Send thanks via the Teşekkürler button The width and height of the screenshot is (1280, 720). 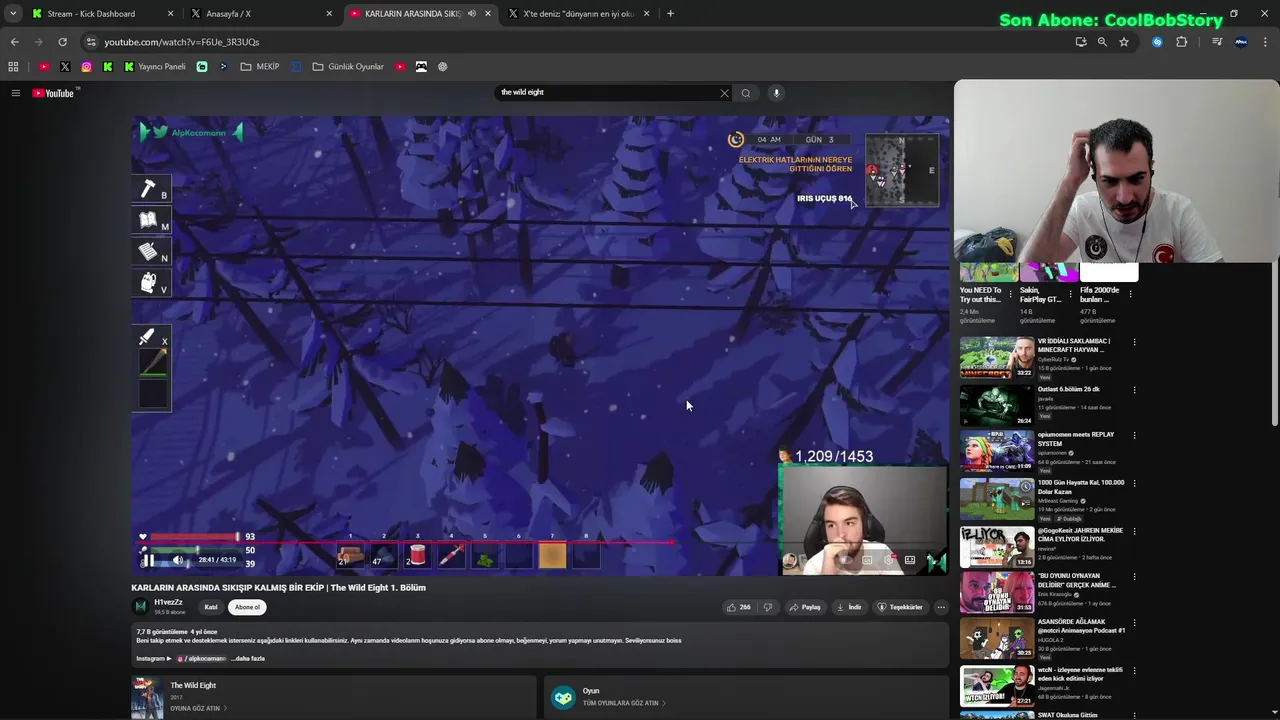pos(900,607)
